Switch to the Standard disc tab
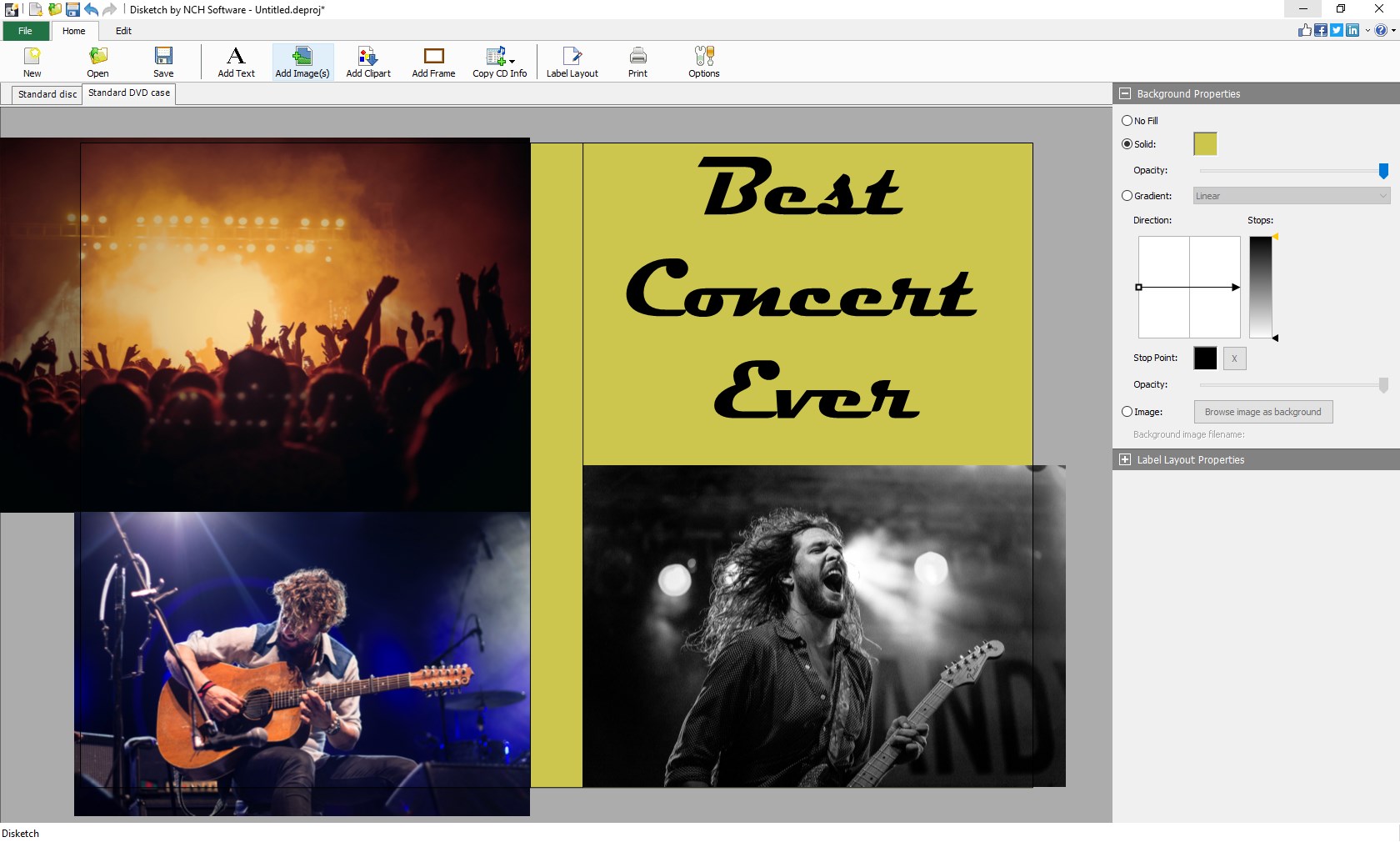 tap(46, 94)
